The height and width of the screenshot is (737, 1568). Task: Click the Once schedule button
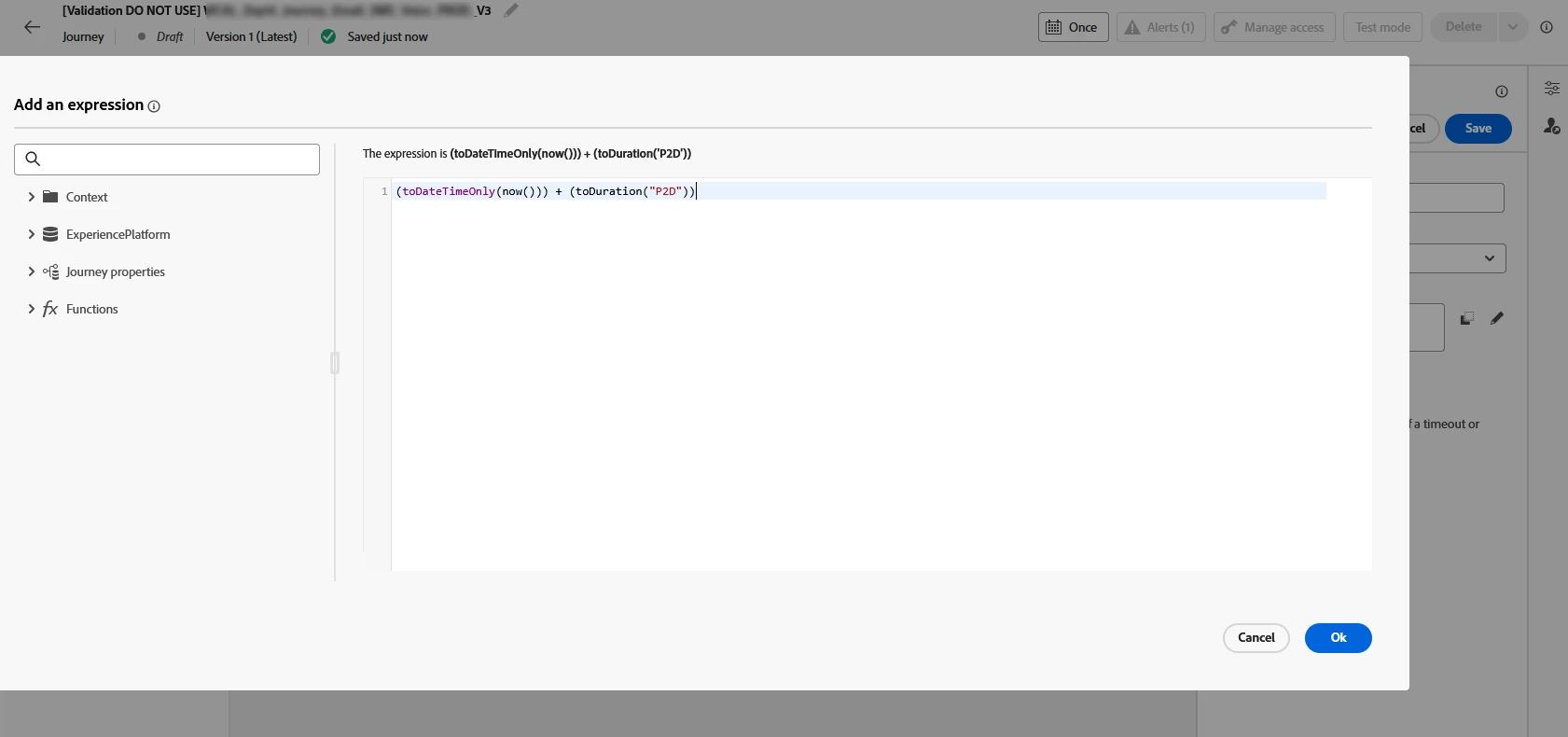tap(1073, 27)
